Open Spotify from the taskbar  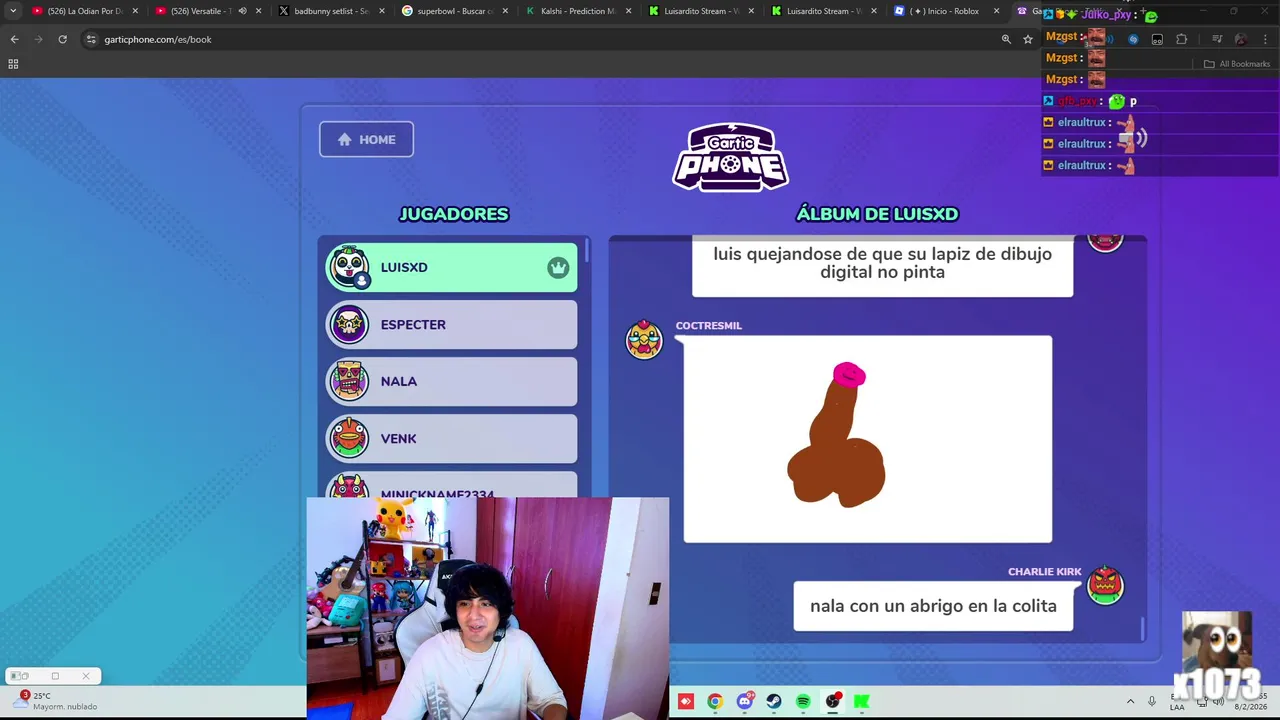coord(803,702)
